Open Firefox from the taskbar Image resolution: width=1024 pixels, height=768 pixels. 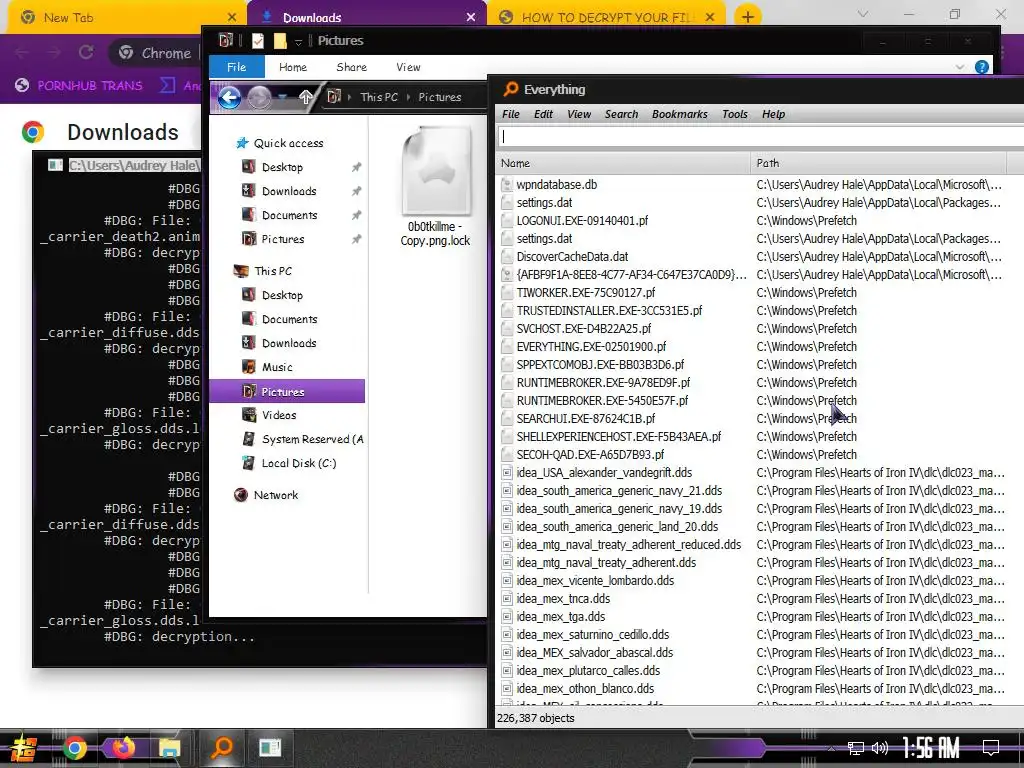coord(122,748)
